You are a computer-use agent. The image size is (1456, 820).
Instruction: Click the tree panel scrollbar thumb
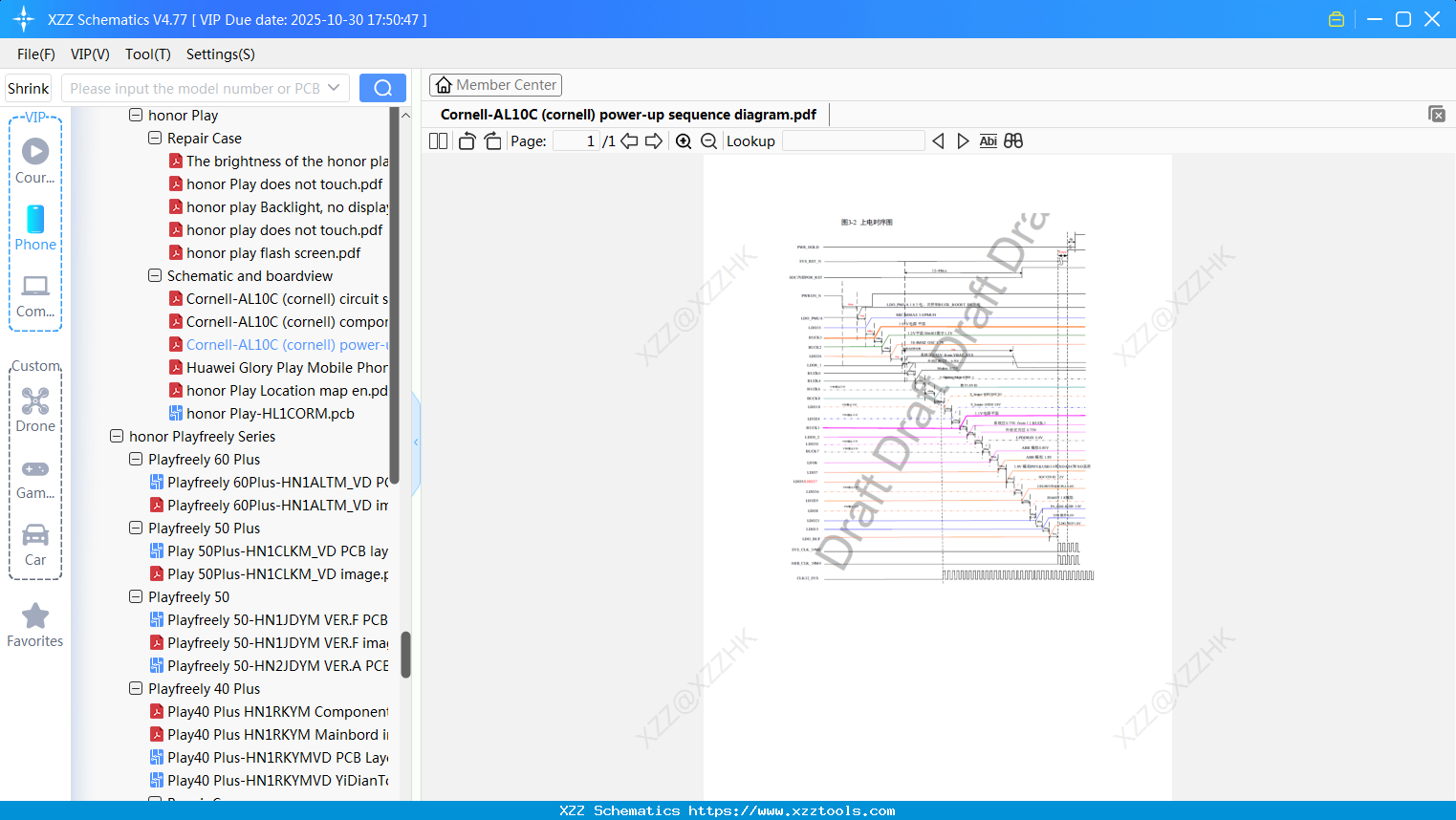pyautogui.click(x=405, y=655)
